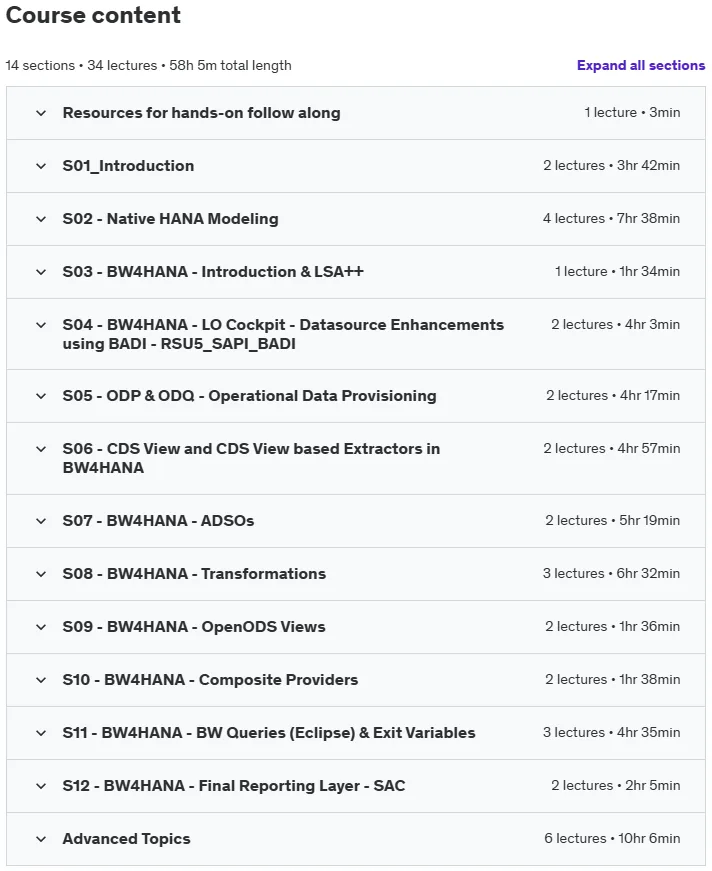Image resolution: width=712 pixels, height=871 pixels.
Task: Expand all sections link
Action: pyautogui.click(x=641, y=66)
